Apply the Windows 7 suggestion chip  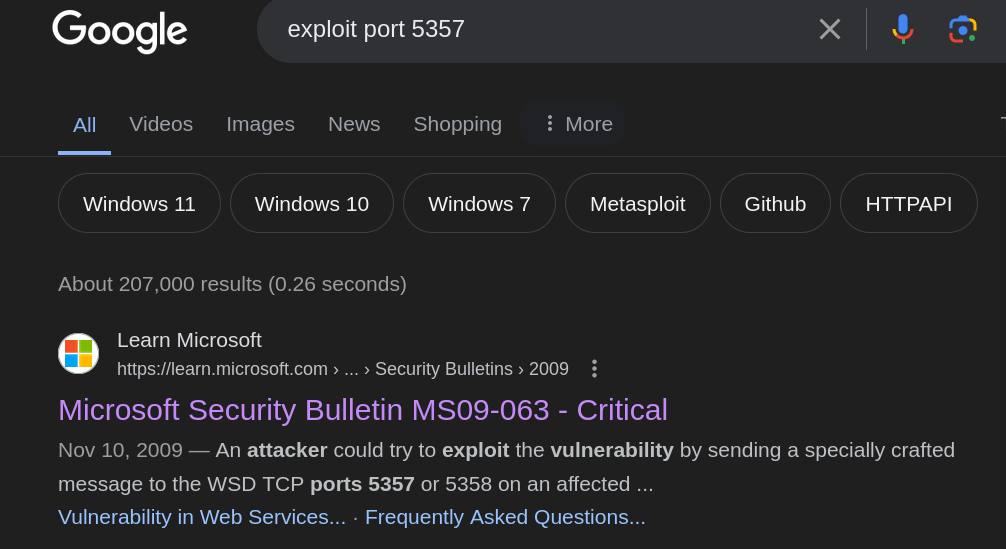coord(479,203)
